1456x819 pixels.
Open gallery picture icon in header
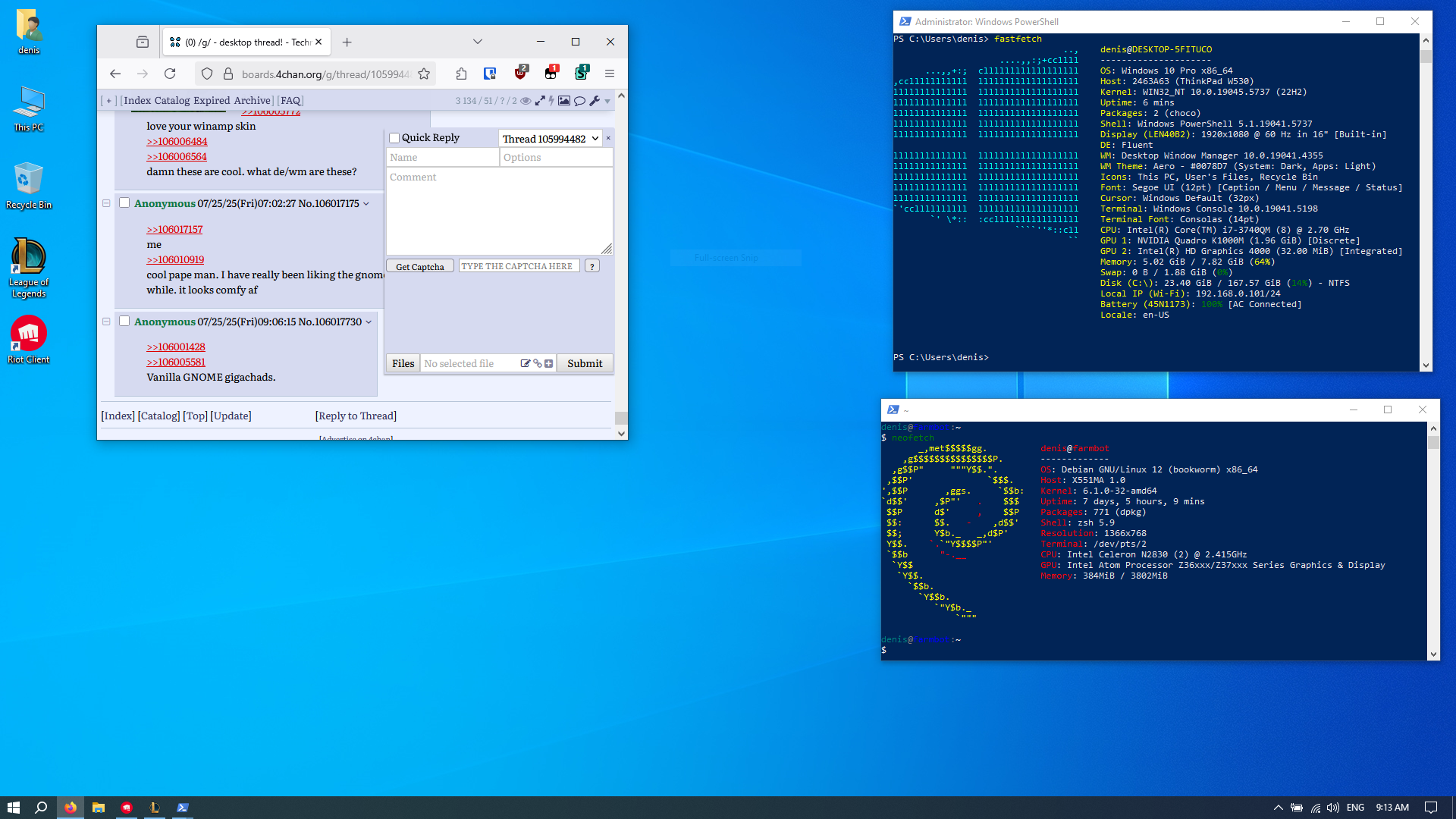564,101
